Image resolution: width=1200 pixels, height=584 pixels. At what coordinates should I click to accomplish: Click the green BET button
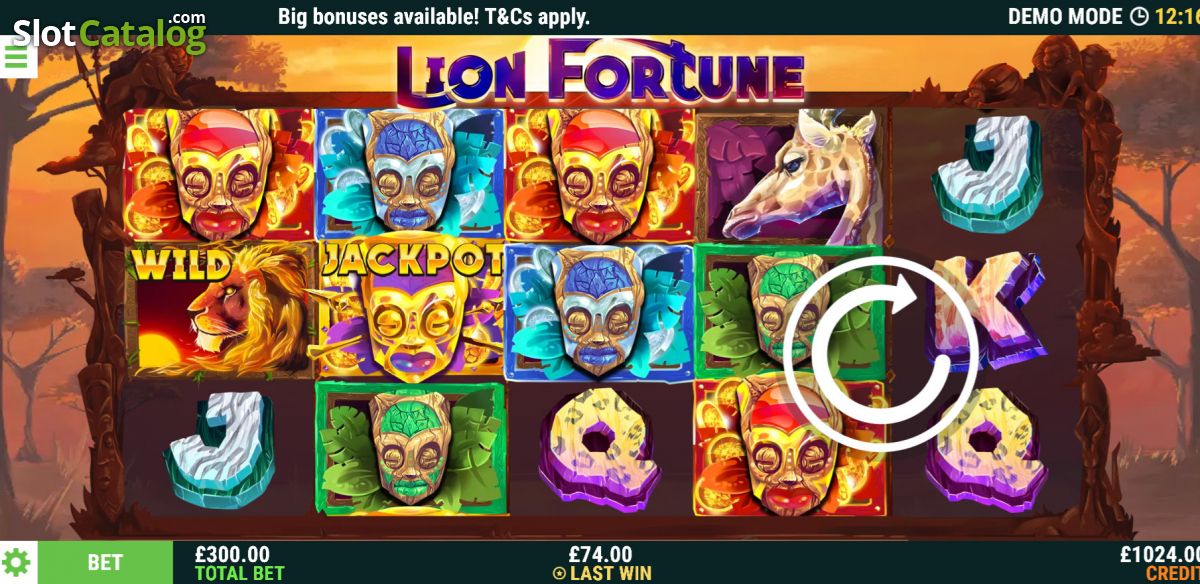[x=105, y=563]
